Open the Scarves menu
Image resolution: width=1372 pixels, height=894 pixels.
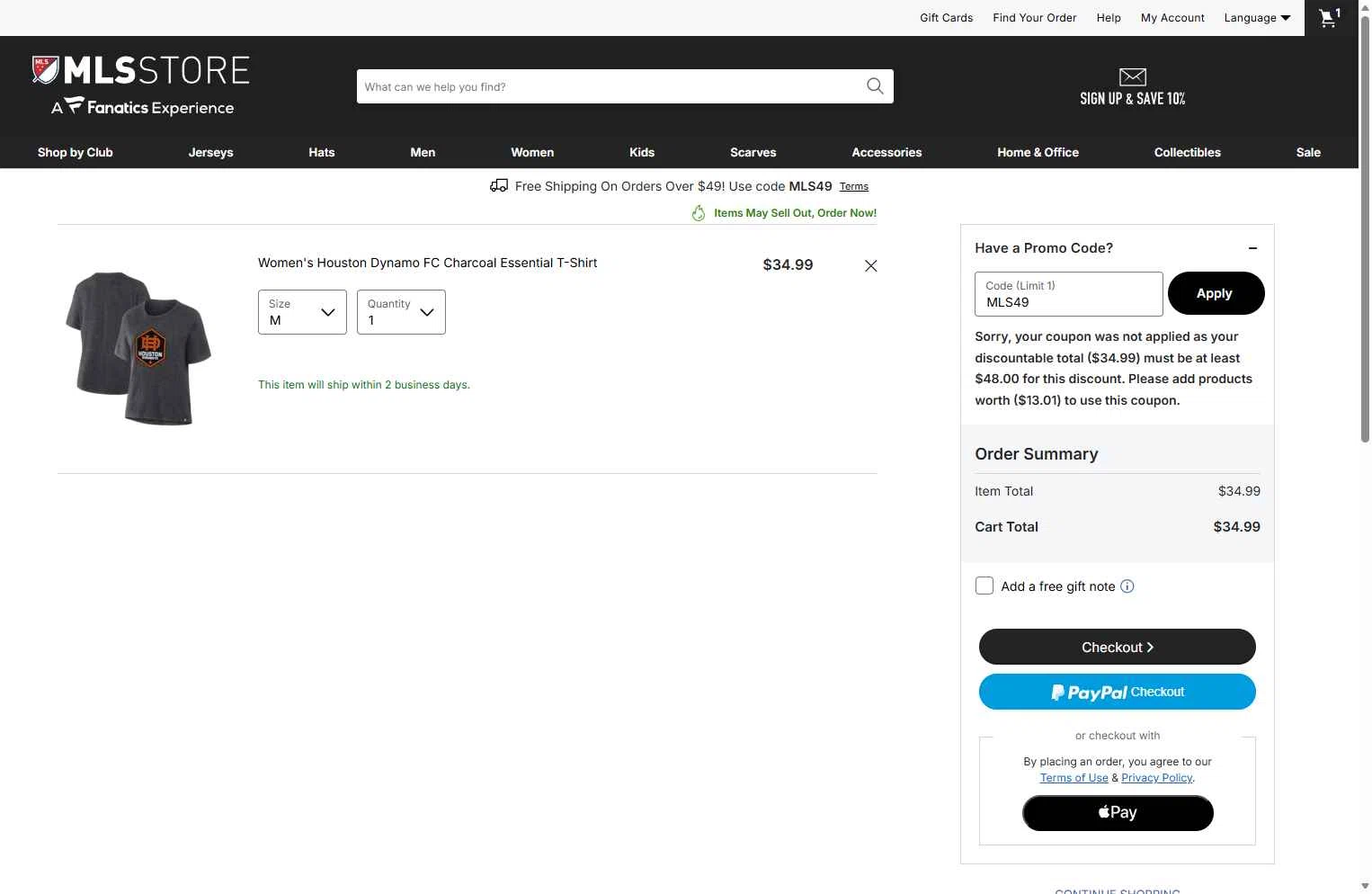(x=753, y=152)
